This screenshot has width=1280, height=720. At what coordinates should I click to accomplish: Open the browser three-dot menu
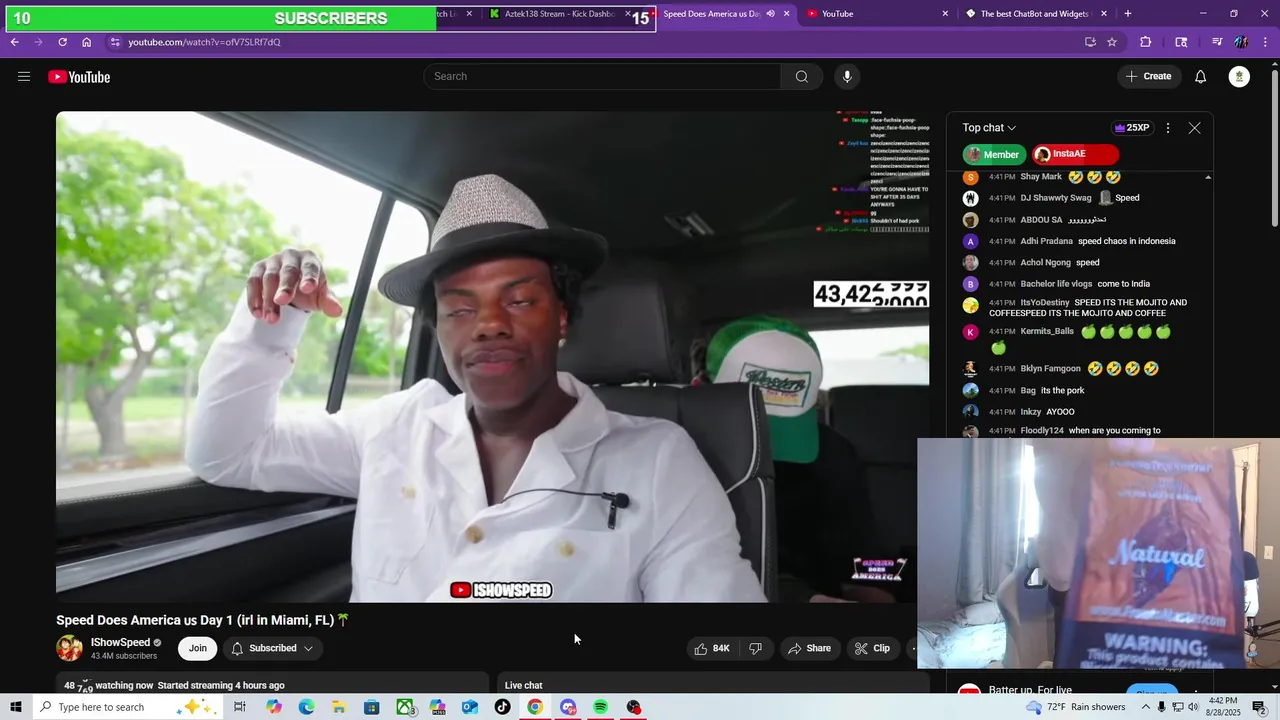click(x=1266, y=42)
